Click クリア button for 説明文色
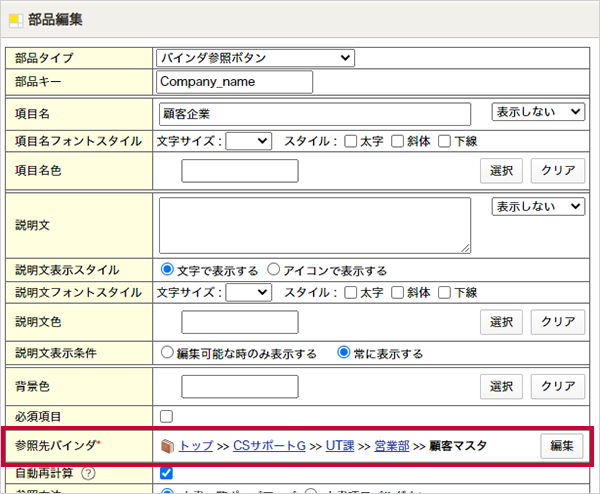Screen dimensions: 600x494 558,322
